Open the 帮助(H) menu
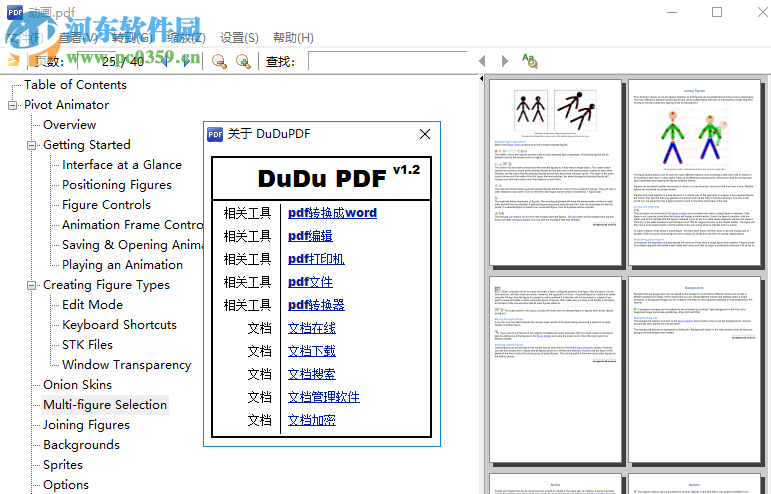Screen dimensions: 771x494 pos(293,38)
